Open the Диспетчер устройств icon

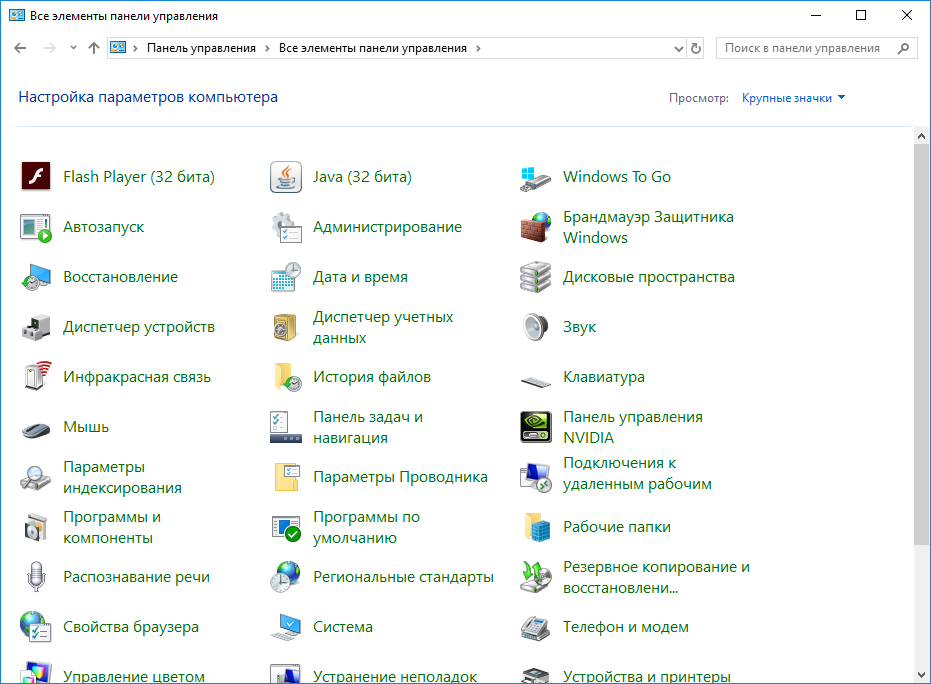[36, 327]
